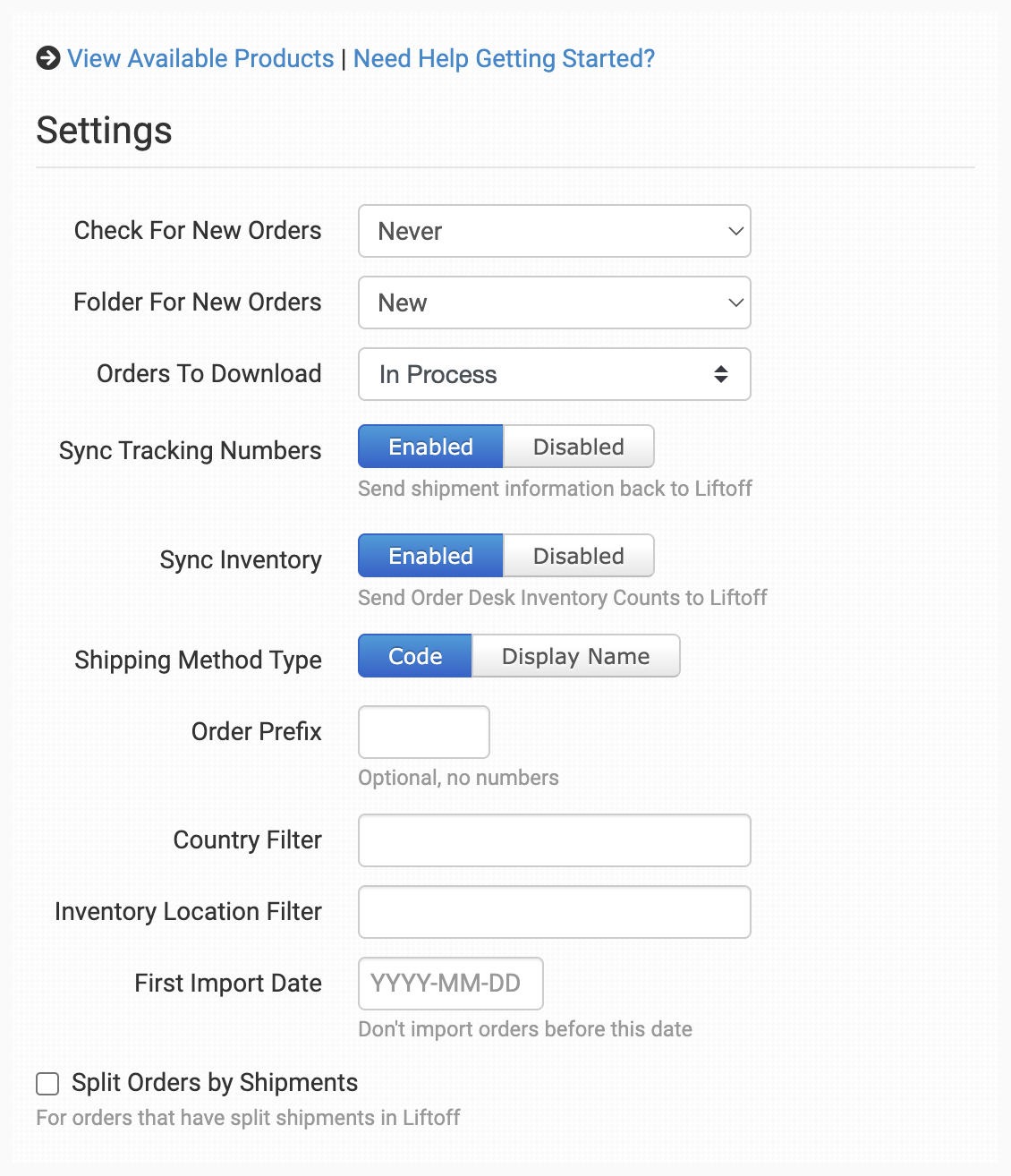
Task: Focus the Inventory Location Filter field
Action: pos(554,912)
